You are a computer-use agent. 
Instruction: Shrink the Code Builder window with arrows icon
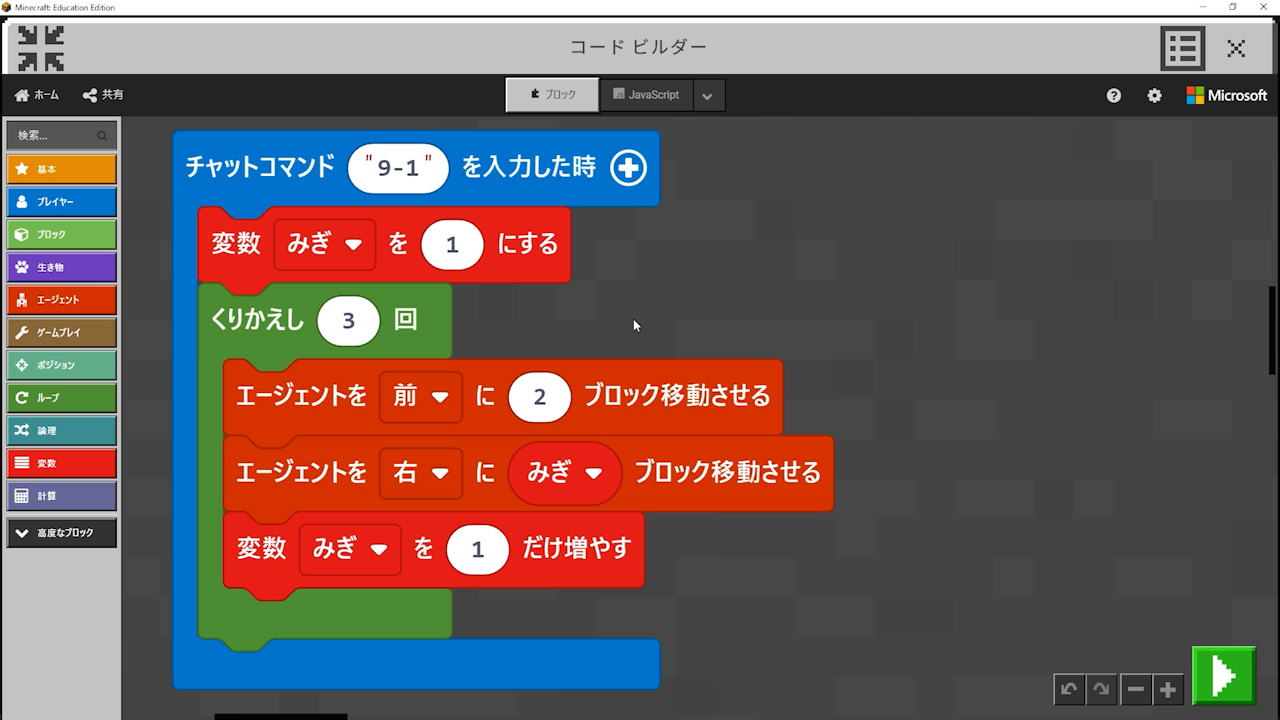(x=41, y=48)
